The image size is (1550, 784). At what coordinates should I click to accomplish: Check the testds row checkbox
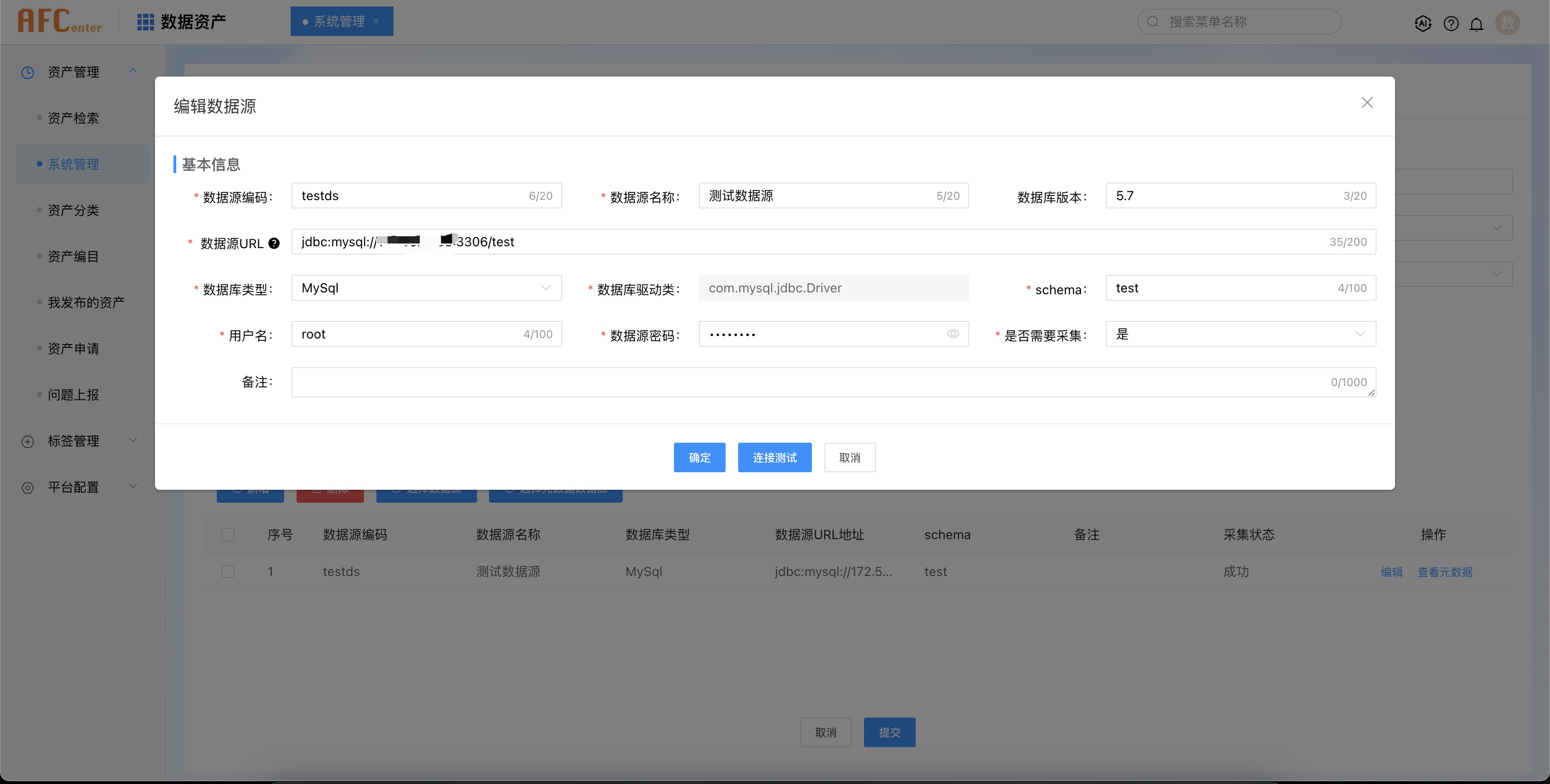(227, 571)
